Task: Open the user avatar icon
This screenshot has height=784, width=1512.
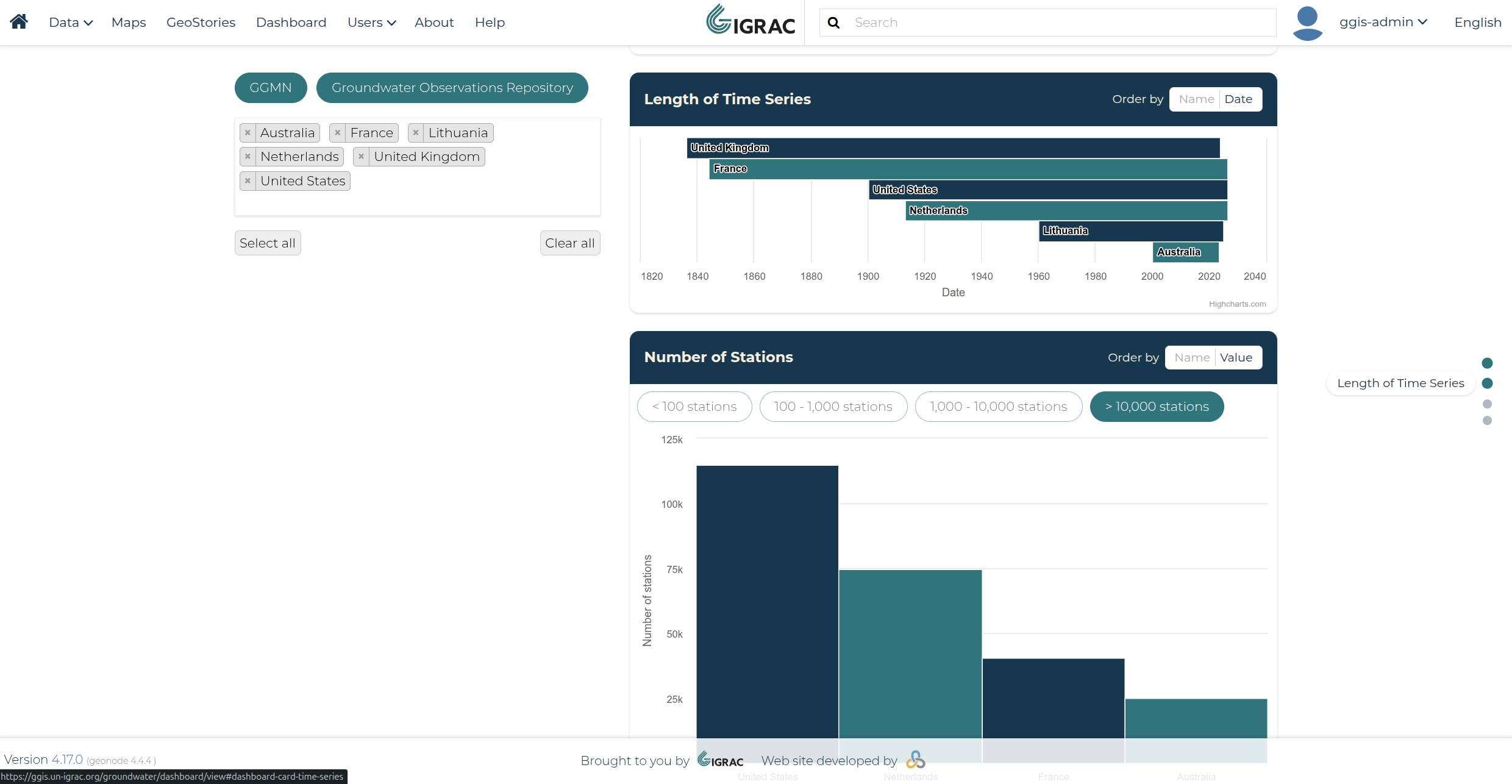Action: coord(1308,23)
